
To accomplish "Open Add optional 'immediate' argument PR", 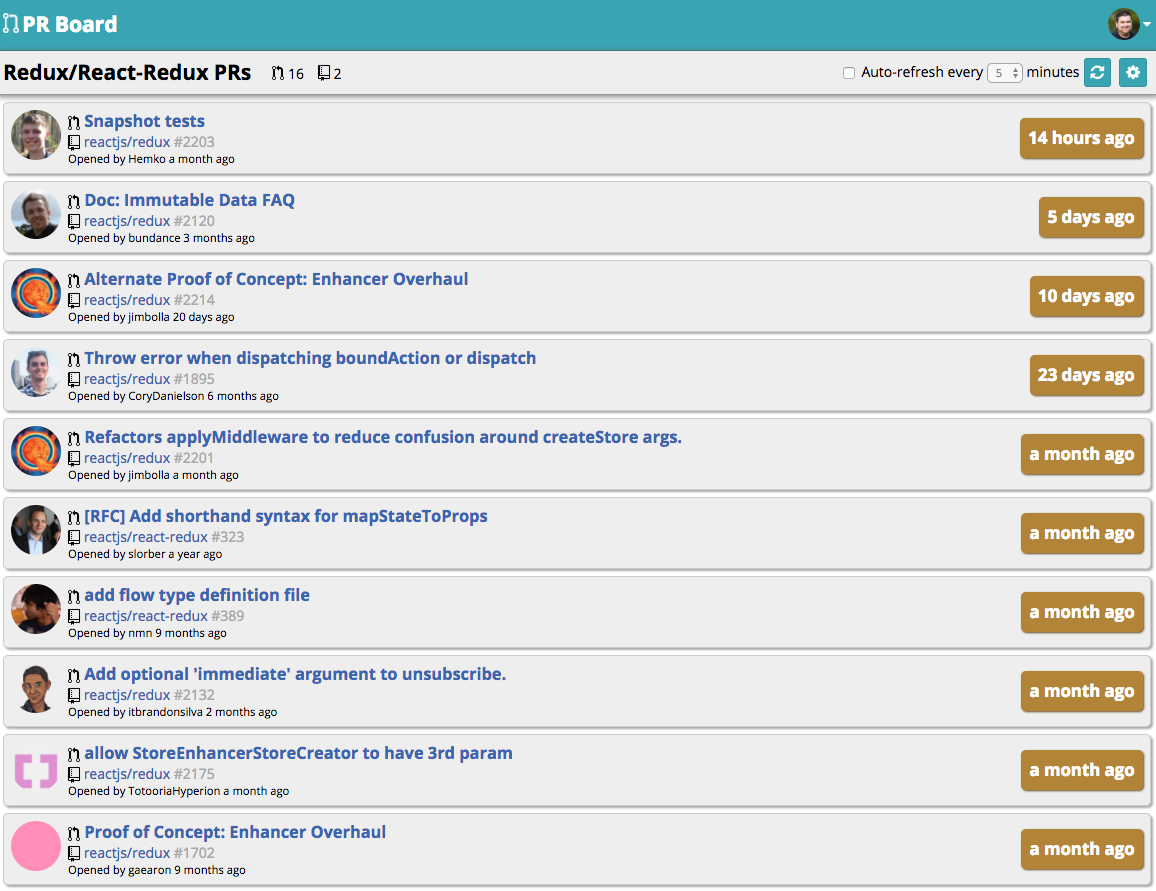I will tap(295, 673).
